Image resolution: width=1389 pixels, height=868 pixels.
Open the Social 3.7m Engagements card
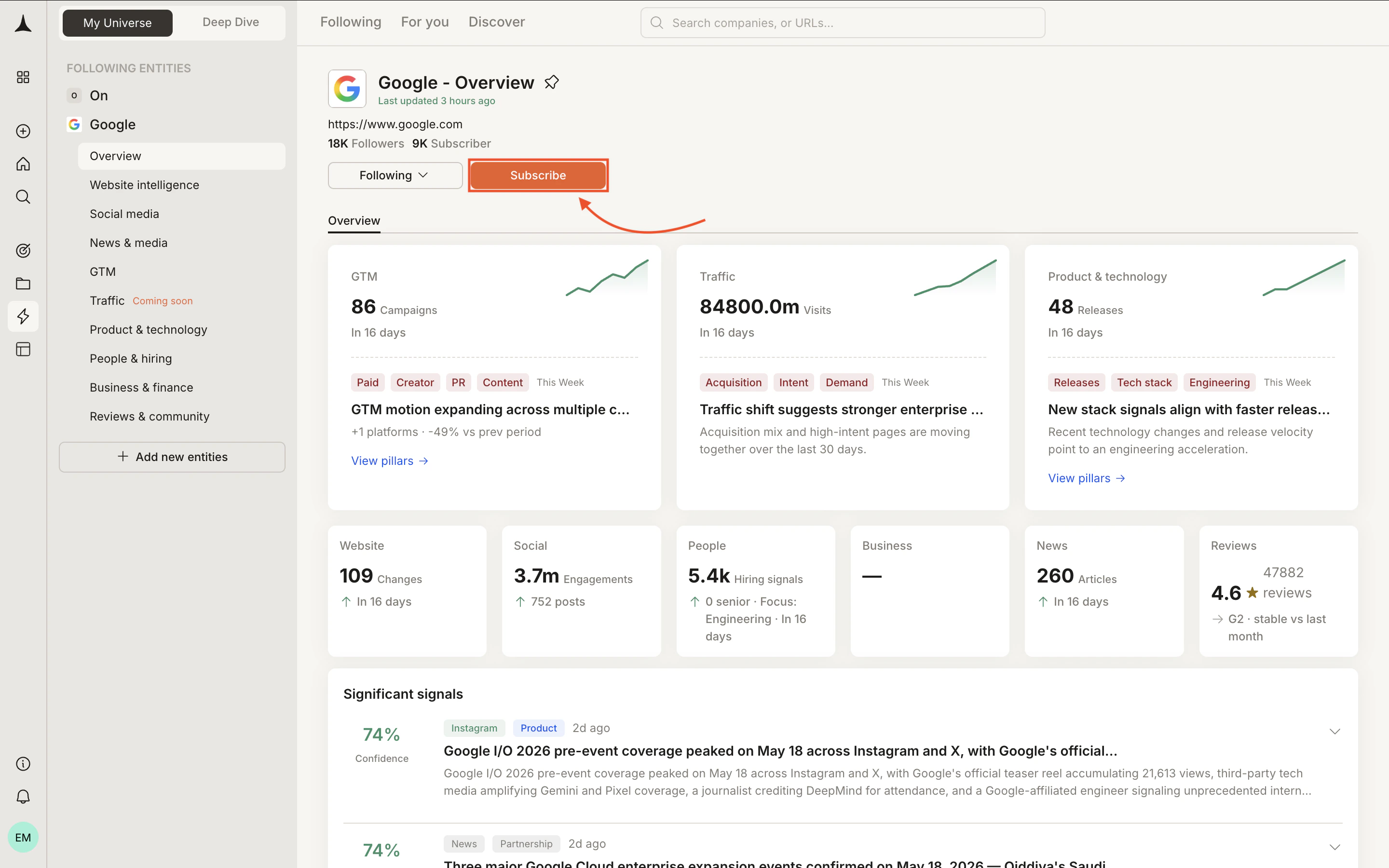[582, 591]
